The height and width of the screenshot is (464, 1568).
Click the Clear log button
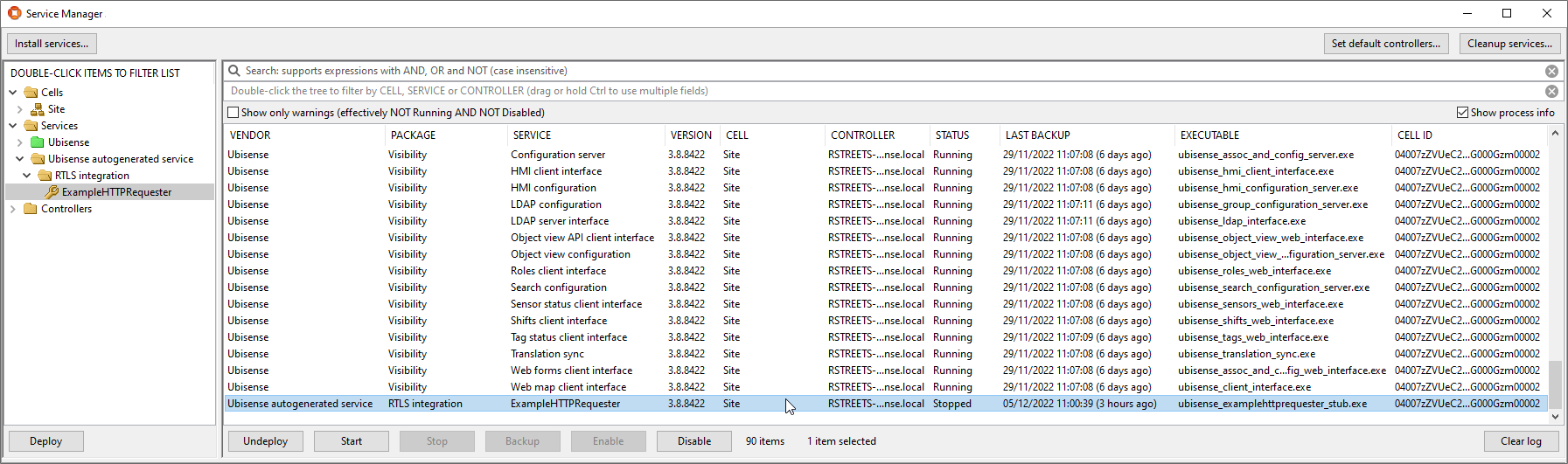point(1522,441)
